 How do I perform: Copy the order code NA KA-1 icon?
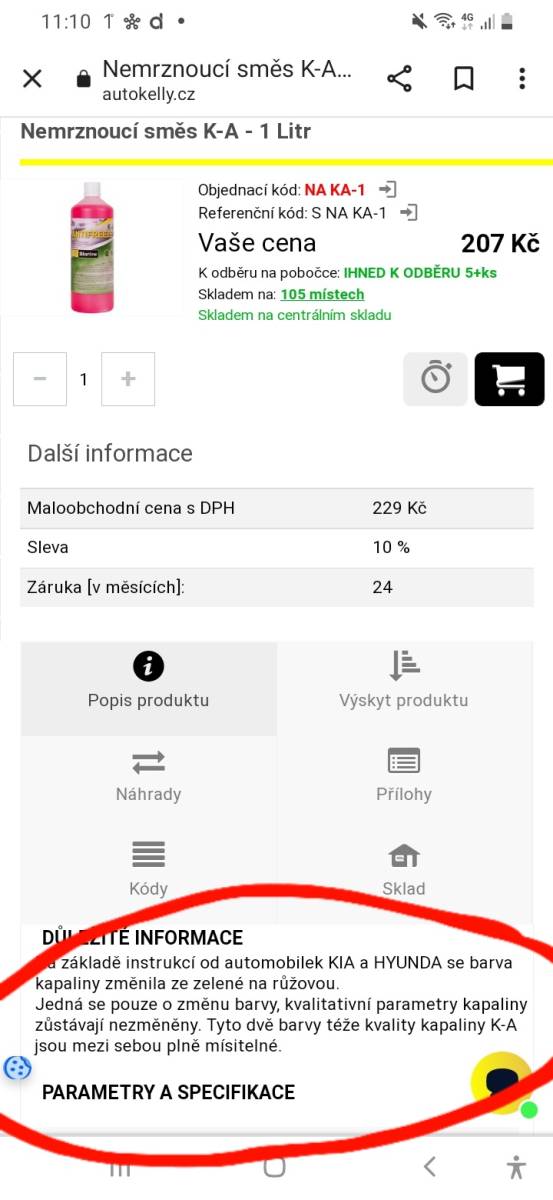[x=388, y=189]
